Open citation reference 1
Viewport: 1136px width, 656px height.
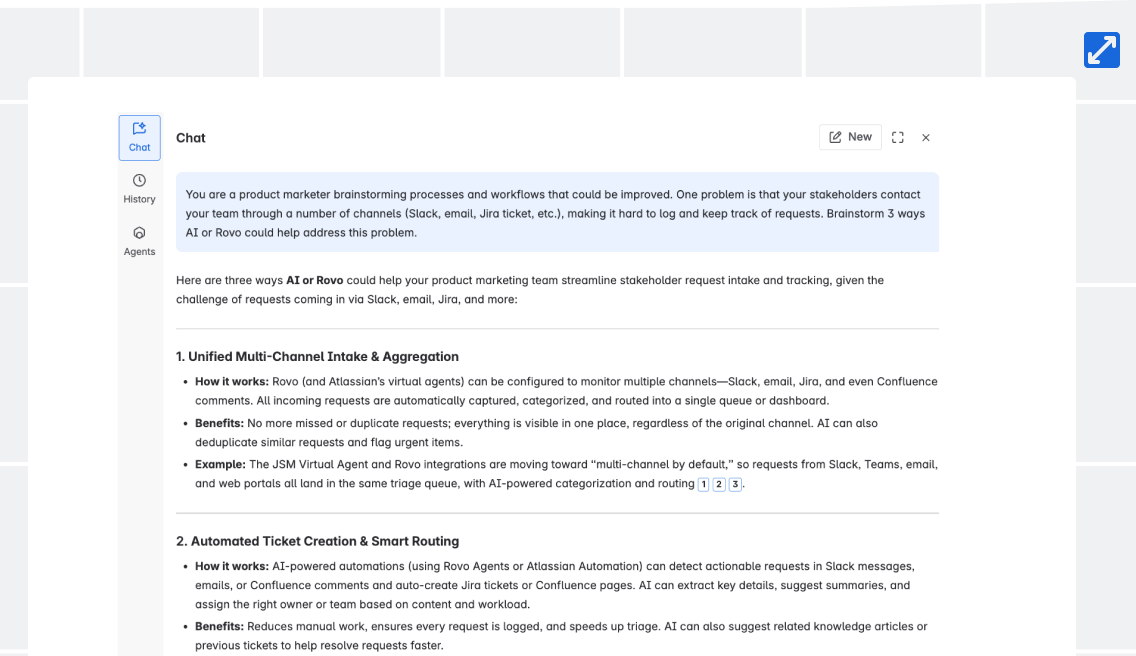click(x=703, y=484)
